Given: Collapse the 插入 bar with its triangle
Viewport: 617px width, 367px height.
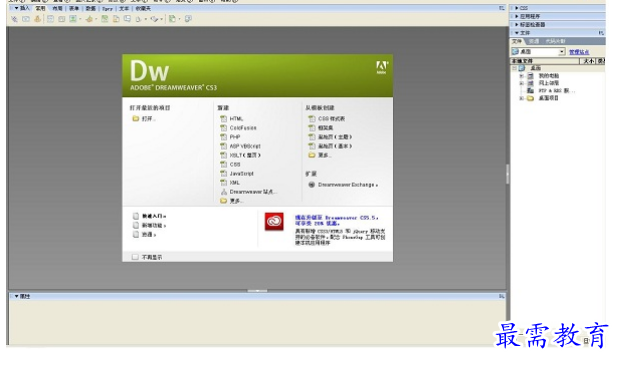Looking at the screenshot, I should 17,8.
